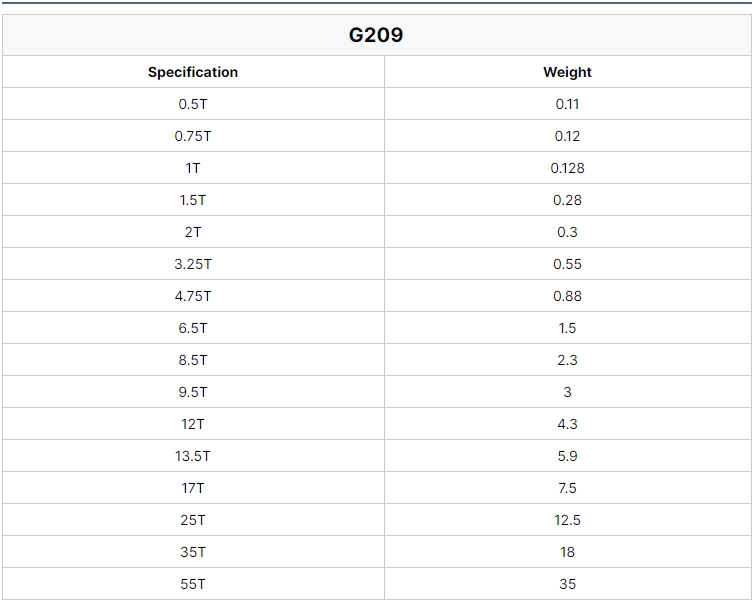Click the 0.75T specification cell
Screen dimensions: 755x602
click(x=193, y=136)
